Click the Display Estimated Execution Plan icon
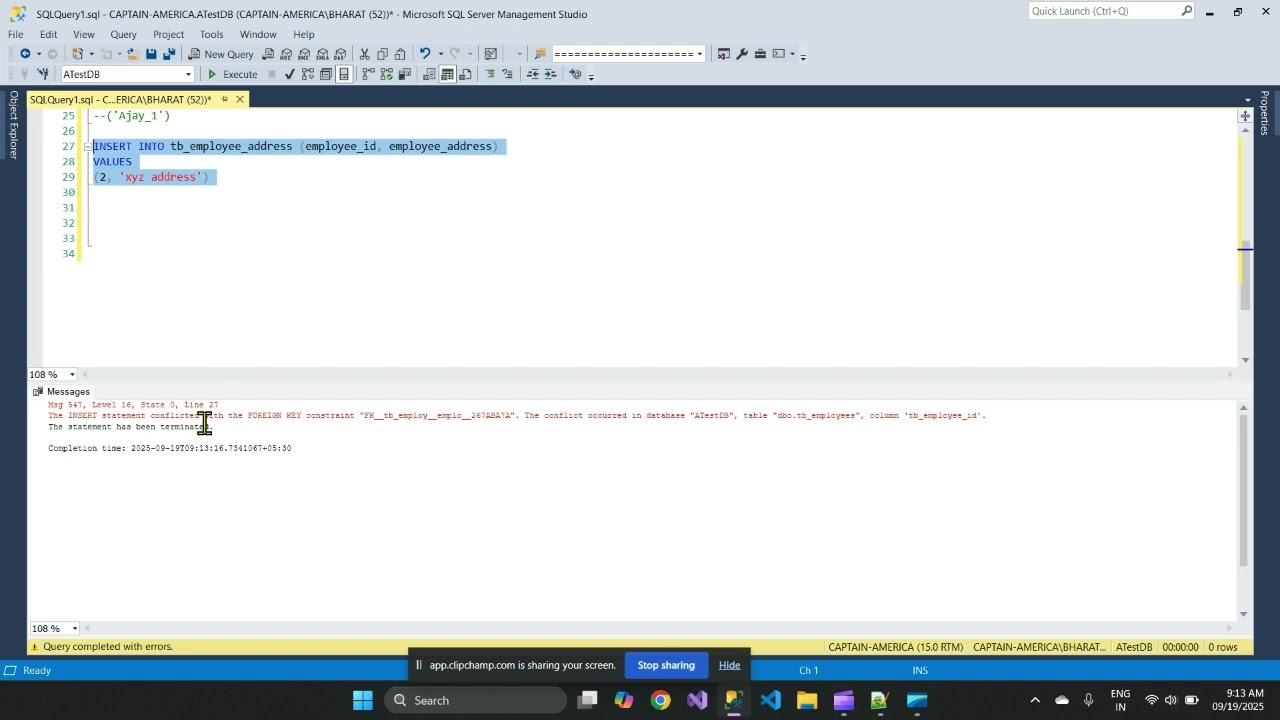 point(308,74)
